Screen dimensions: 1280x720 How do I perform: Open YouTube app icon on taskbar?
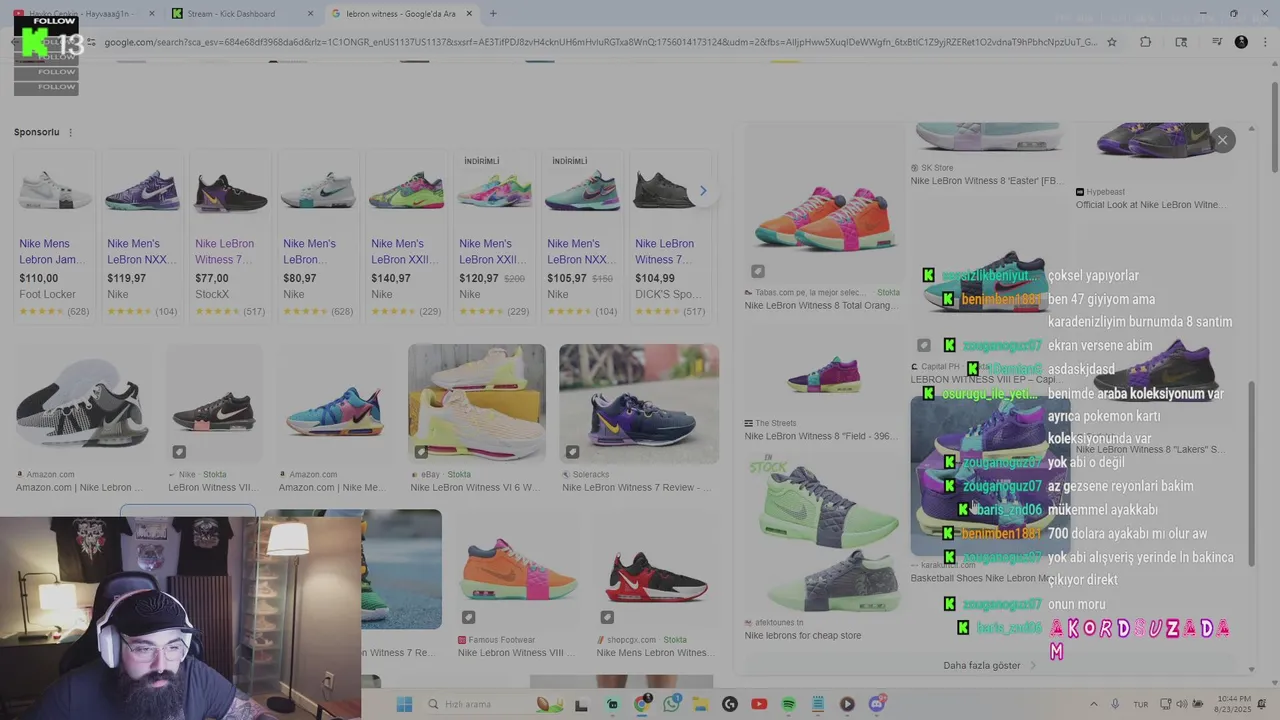[759, 704]
